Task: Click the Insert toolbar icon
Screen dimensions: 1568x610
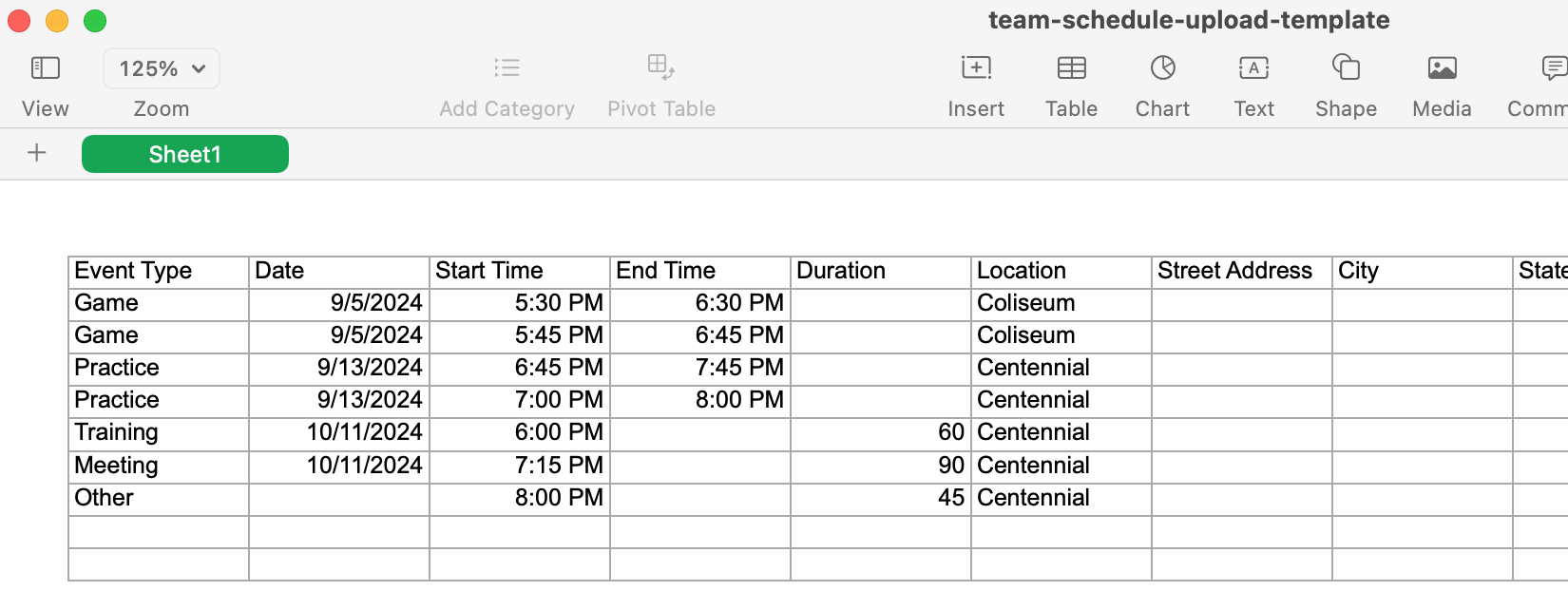Action: tap(976, 68)
